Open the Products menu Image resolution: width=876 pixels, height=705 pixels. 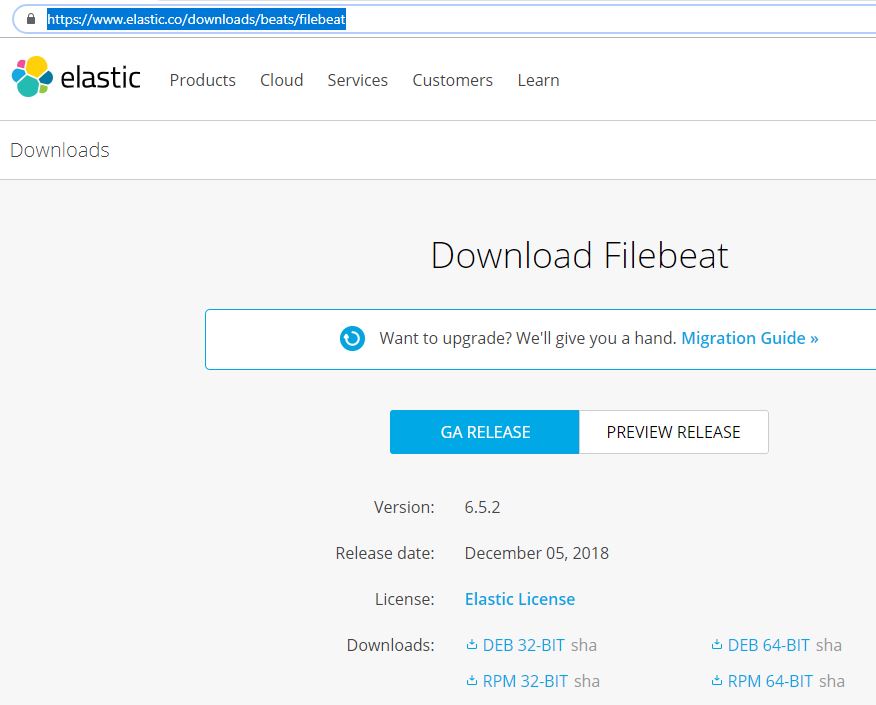[203, 80]
